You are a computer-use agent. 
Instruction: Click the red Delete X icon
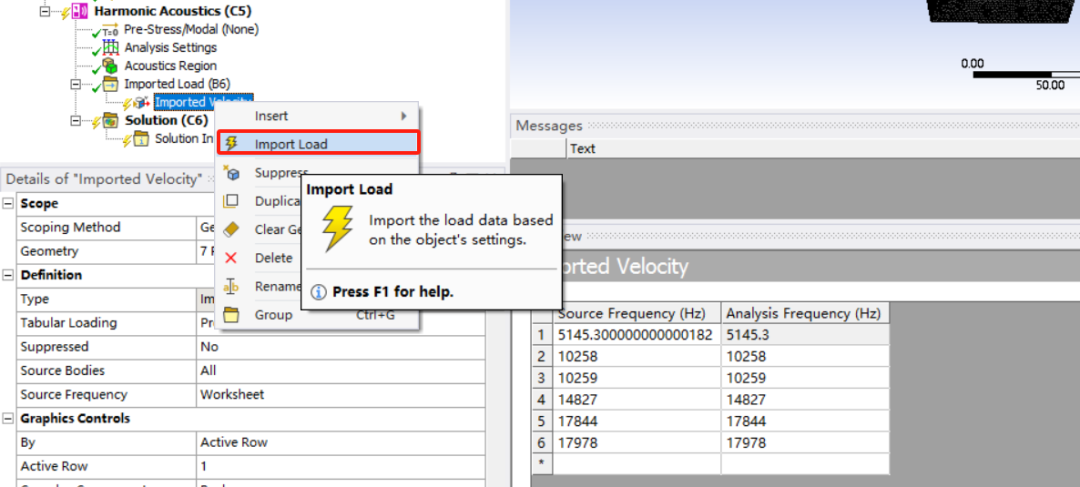[x=231, y=258]
